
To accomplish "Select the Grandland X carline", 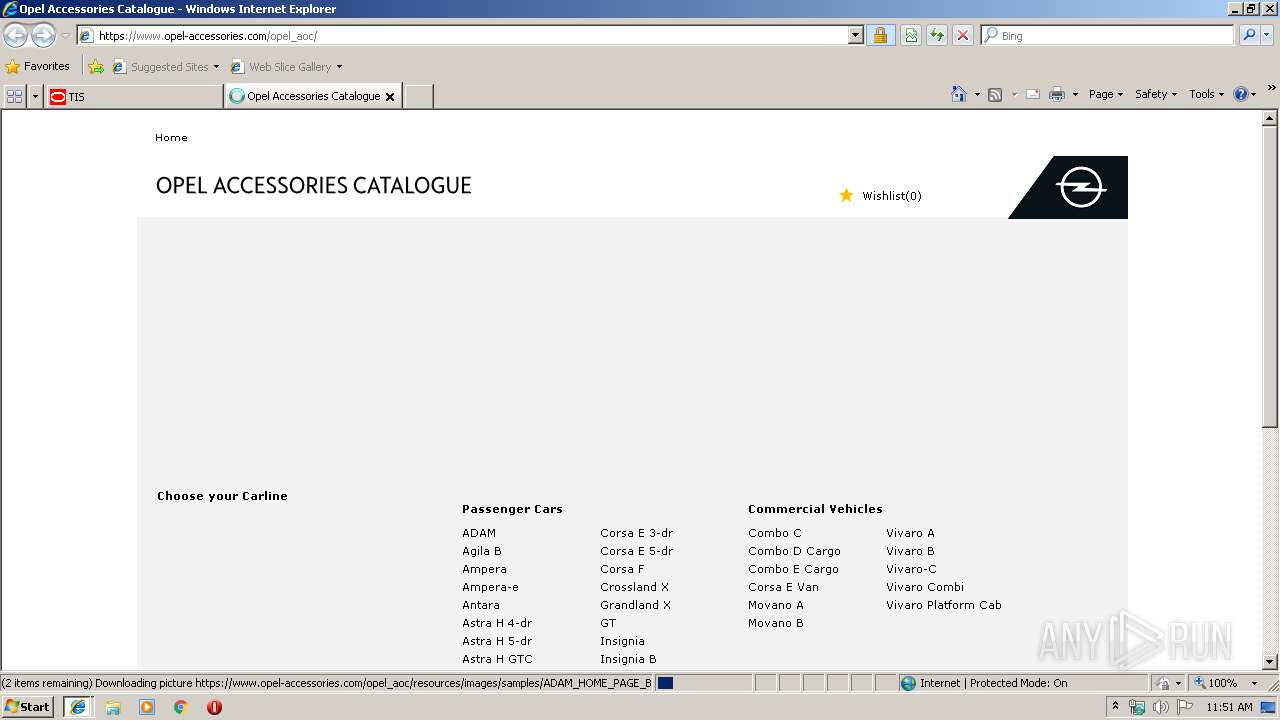I will click(x=635, y=605).
